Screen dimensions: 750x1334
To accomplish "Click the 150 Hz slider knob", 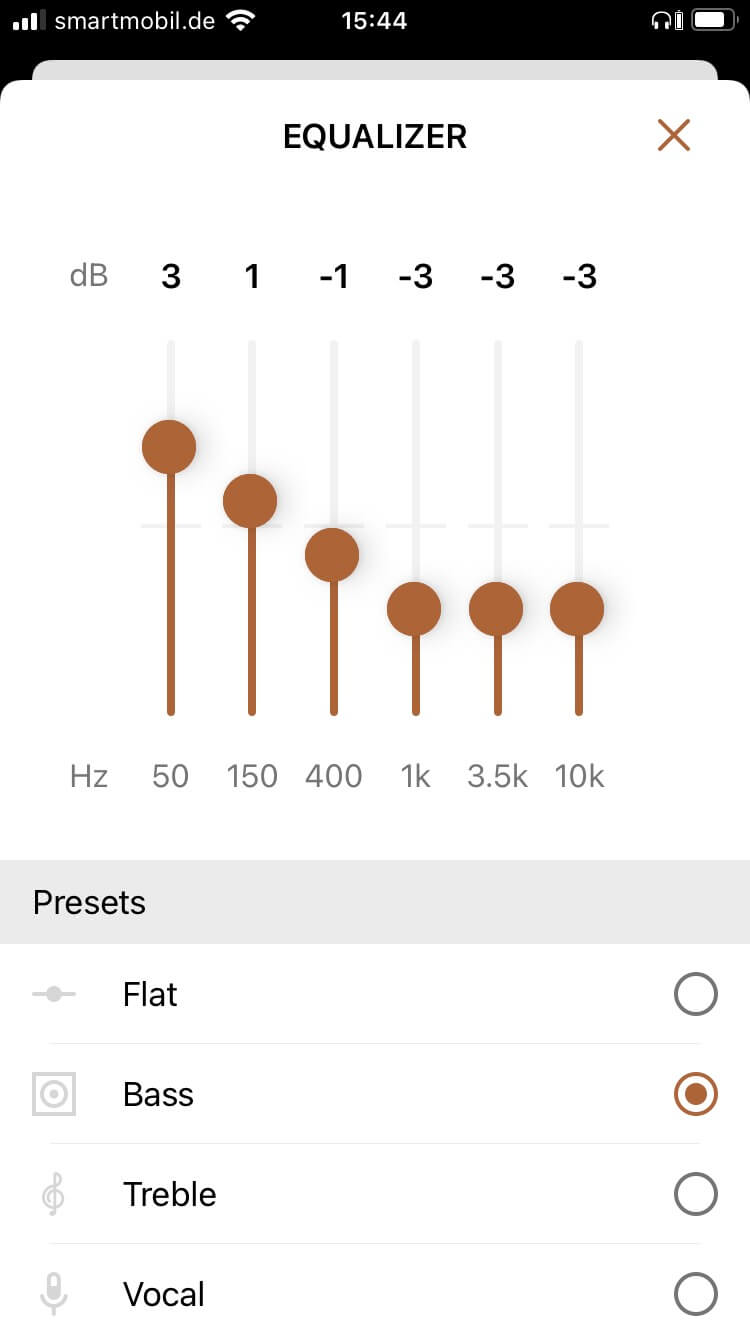I will click(250, 500).
